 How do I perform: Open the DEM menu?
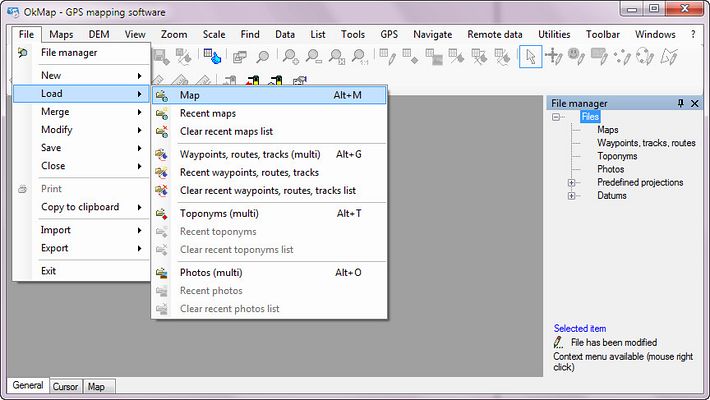[x=99, y=34]
